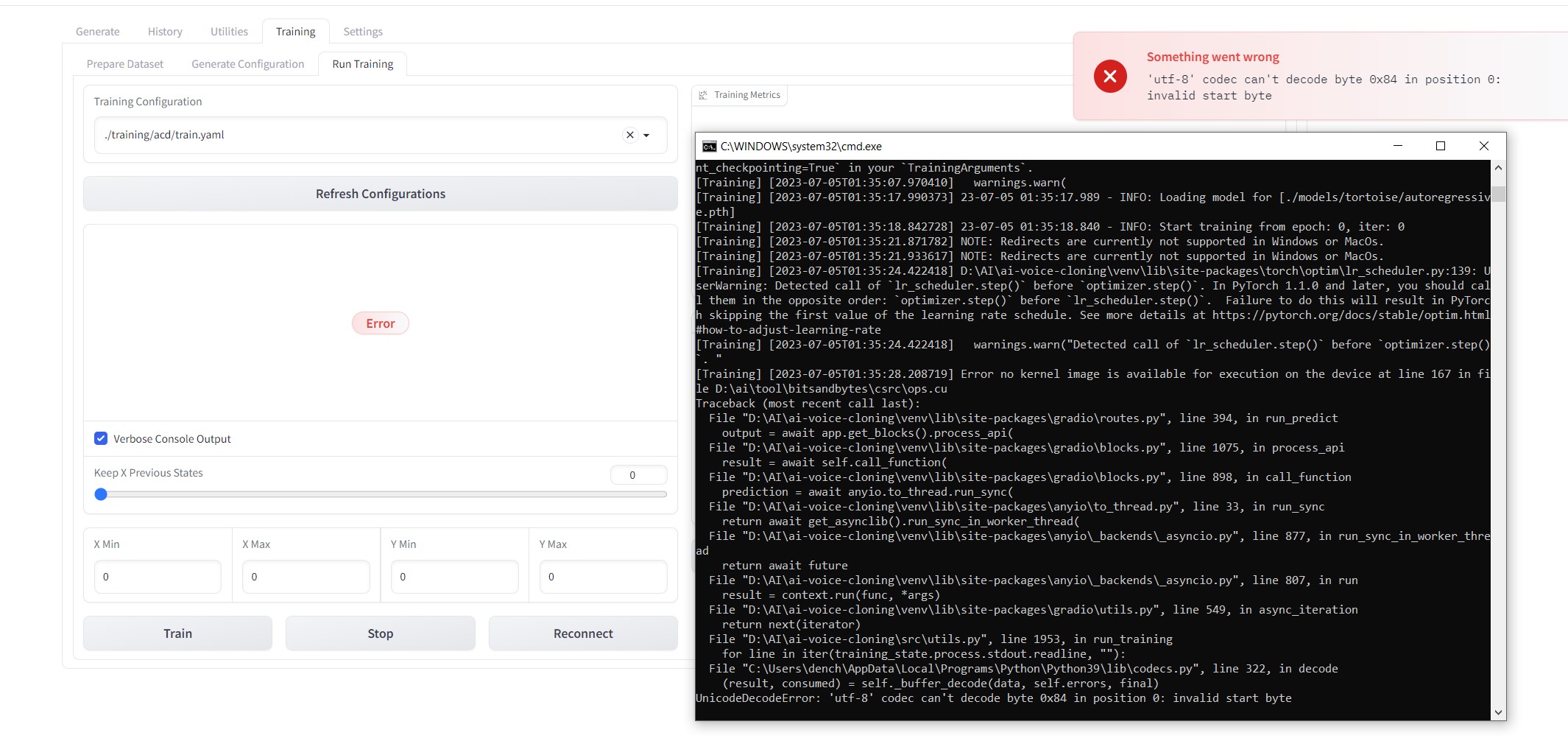Click the cmd scrollbar down arrow
The height and width of the screenshot is (741, 1568).
1498,712
